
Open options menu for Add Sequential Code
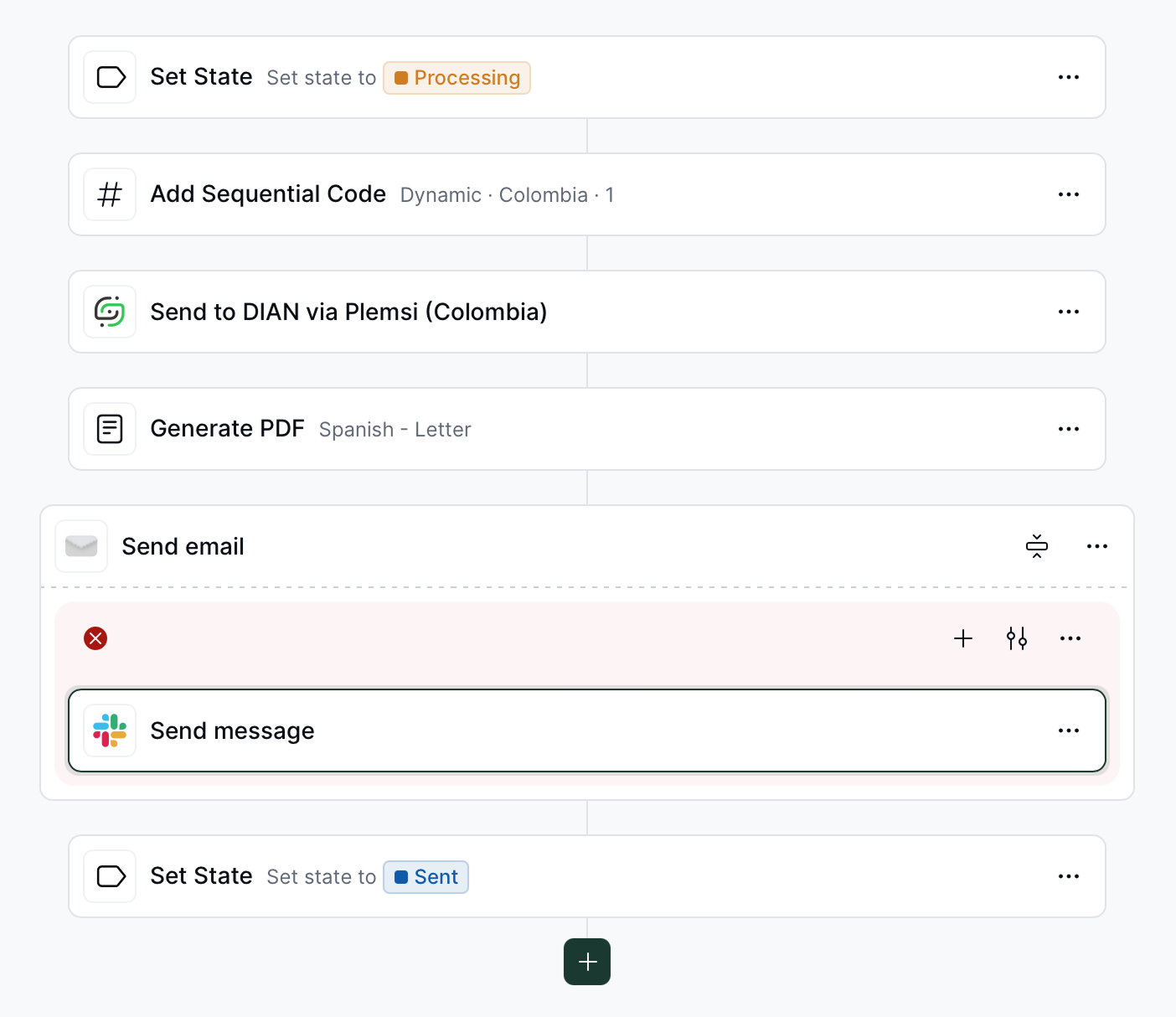pyautogui.click(x=1069, y=194)
